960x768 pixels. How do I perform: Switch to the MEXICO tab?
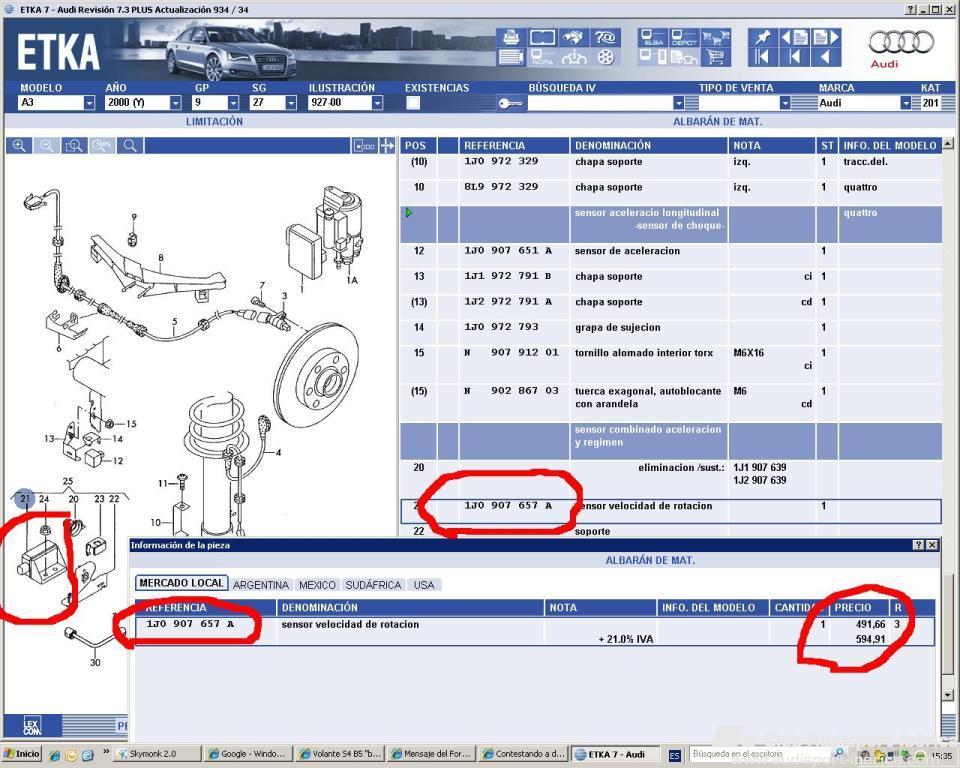tap(317, 585)
